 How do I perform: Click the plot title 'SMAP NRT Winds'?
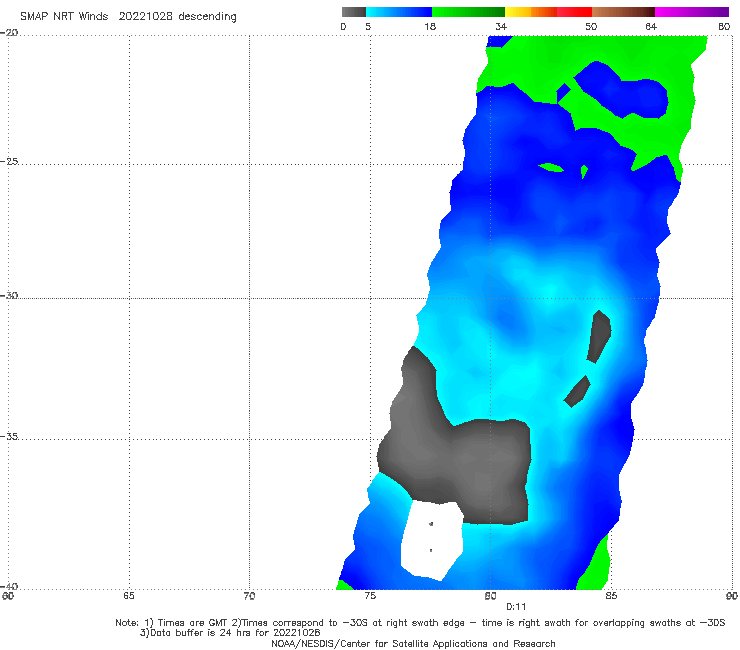click(x=64, y=16)
